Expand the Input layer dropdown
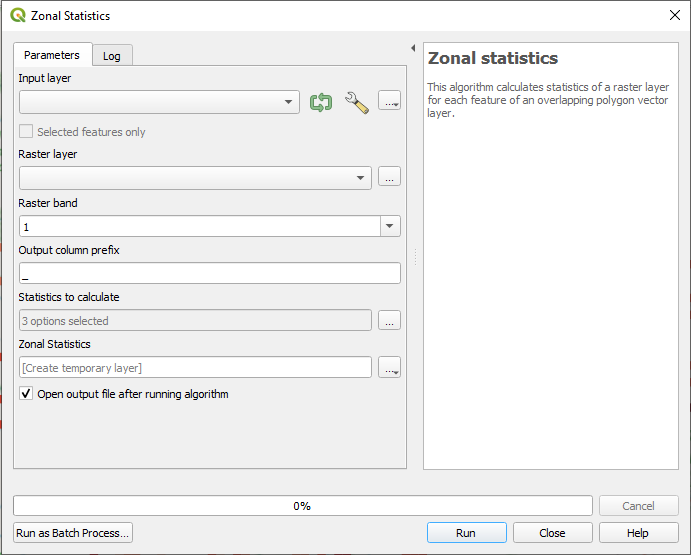The height and width of the screenshot is (555, 691). coord(159,102)
